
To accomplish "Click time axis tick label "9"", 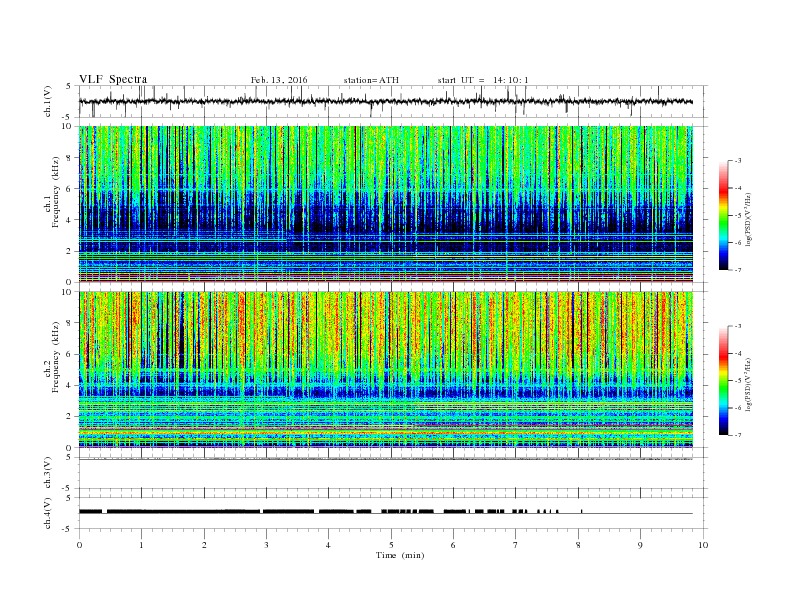I will 640,545.
